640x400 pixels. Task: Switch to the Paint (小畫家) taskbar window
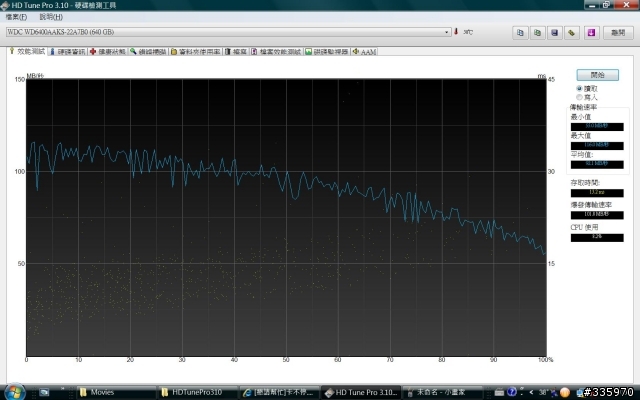442,392
